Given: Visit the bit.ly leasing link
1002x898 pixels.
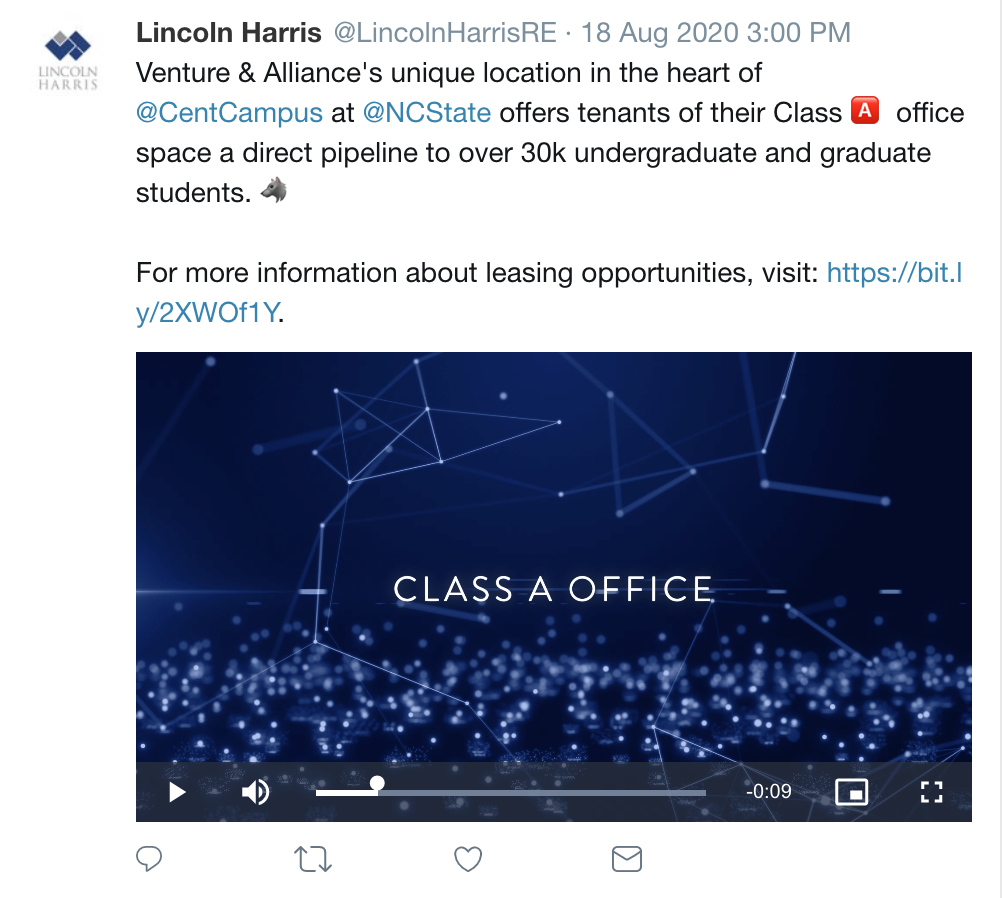Looking at the screenshot, I should 894,273.
